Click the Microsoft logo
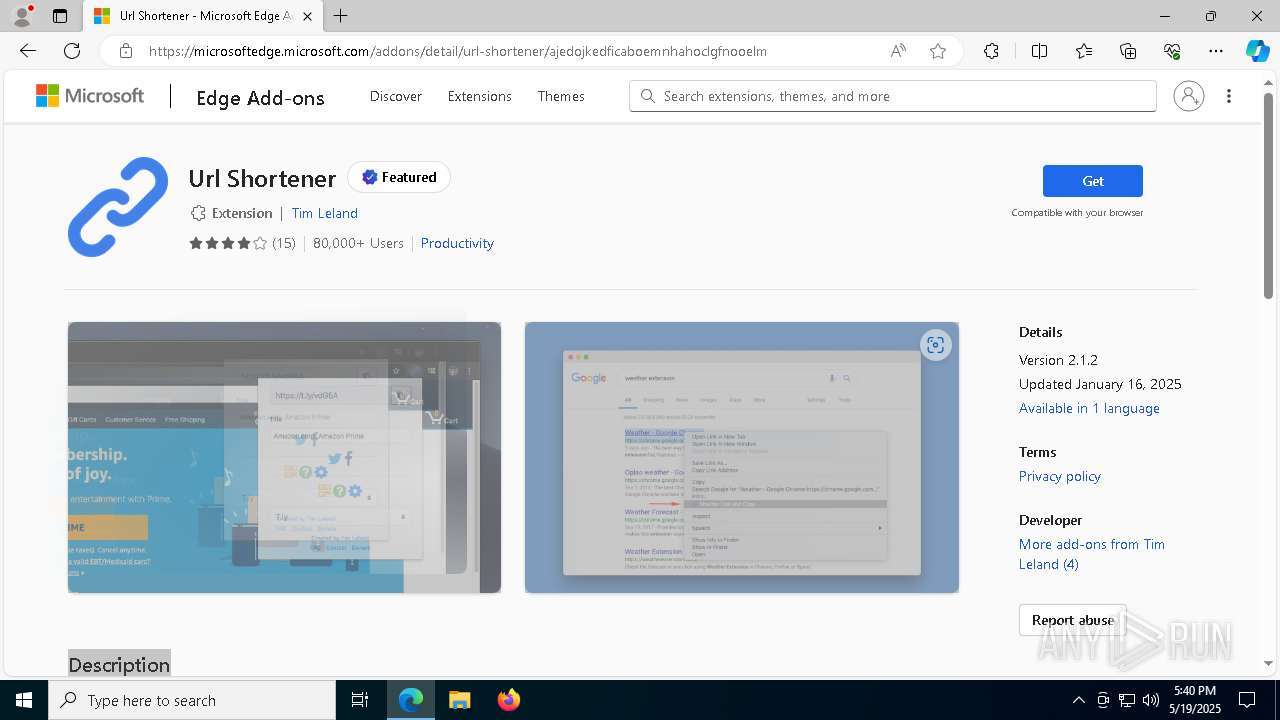 [90, 96]
